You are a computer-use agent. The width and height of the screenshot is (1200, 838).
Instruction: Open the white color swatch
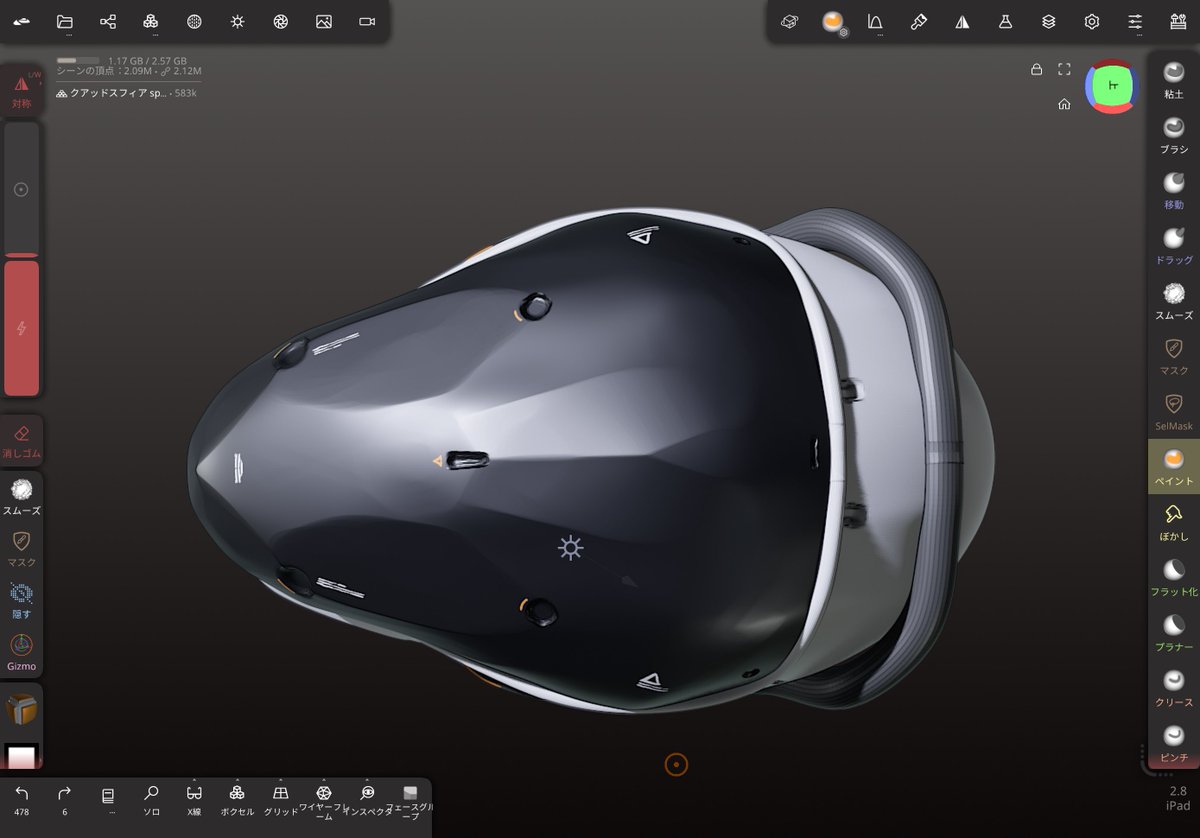click(21, 756)
